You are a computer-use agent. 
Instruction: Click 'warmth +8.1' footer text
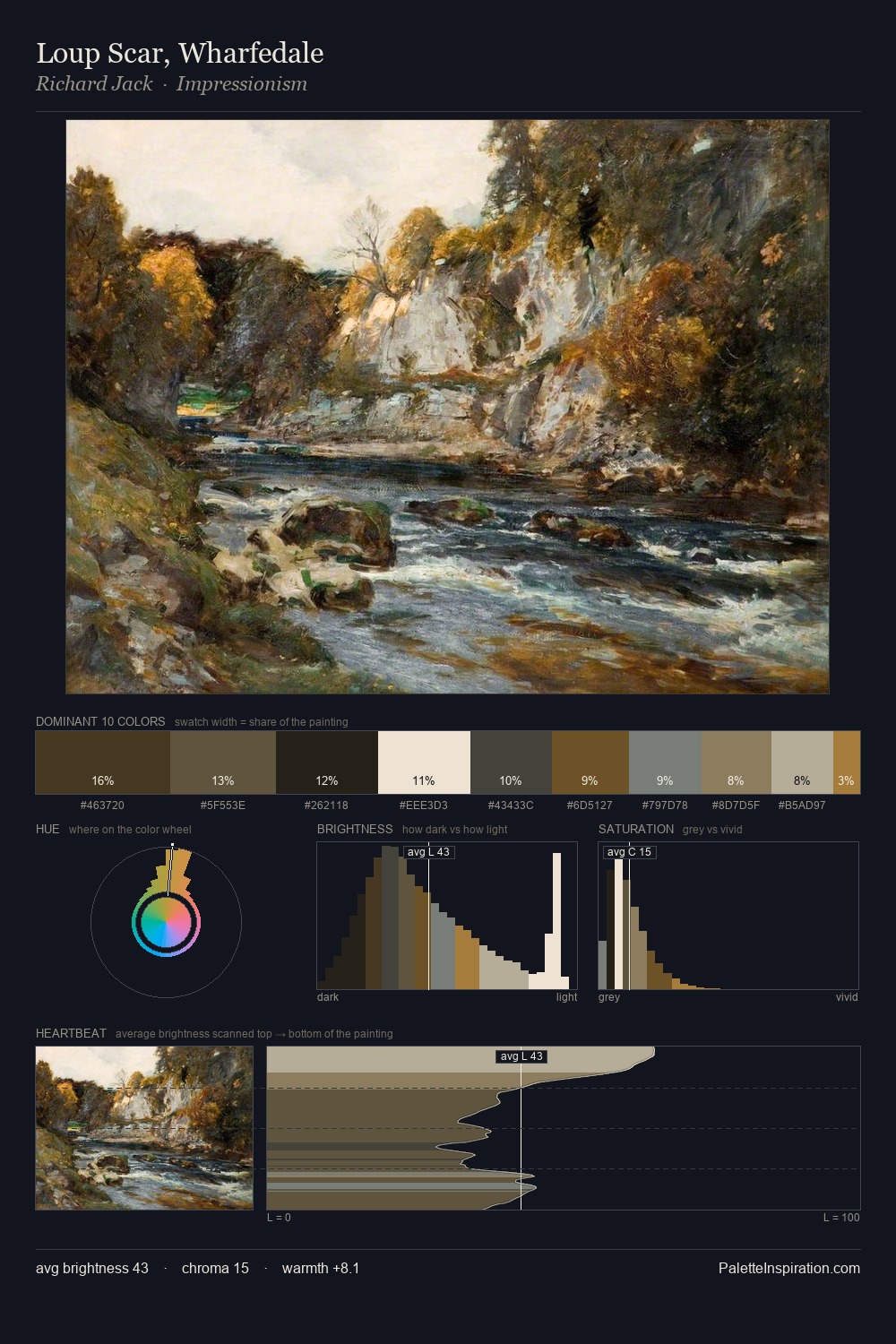coord(321,1268)
